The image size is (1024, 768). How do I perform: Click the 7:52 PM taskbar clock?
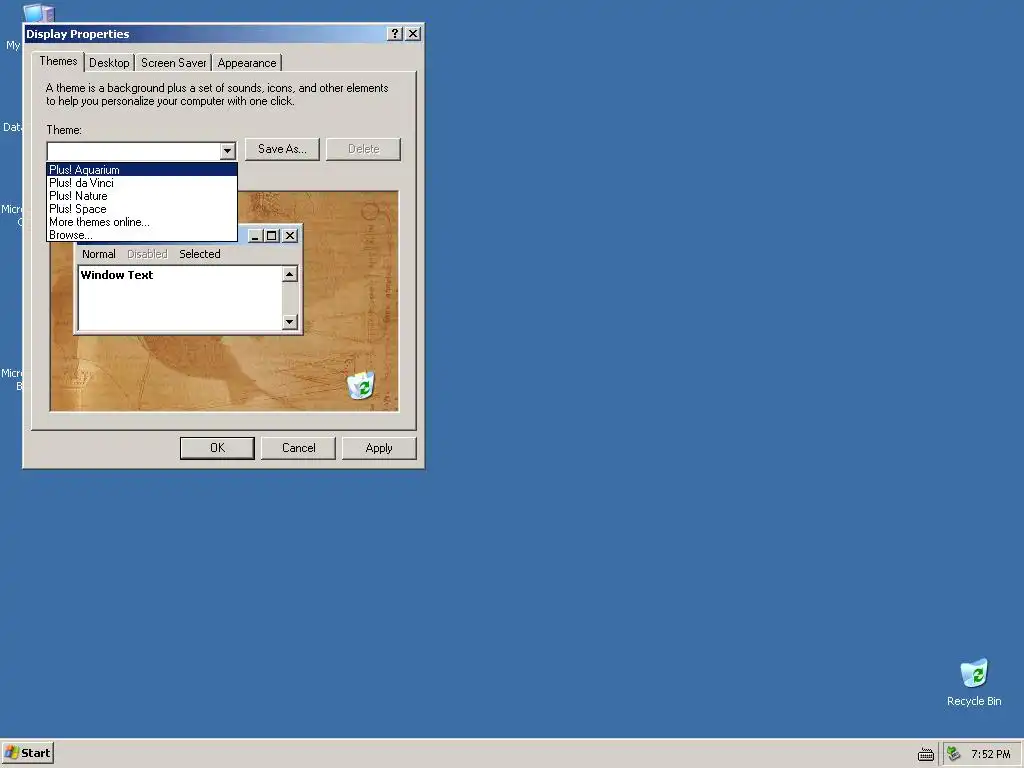(x=991, y=754)
